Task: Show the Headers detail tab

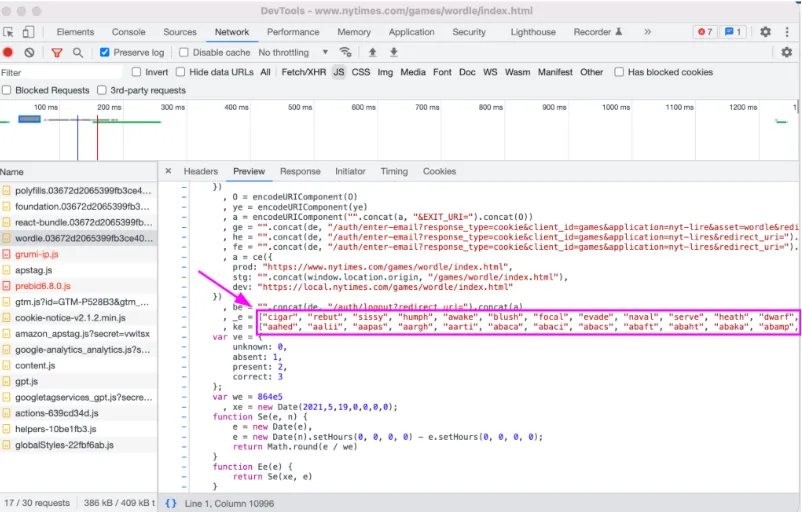Action: [x=200, y=171]
